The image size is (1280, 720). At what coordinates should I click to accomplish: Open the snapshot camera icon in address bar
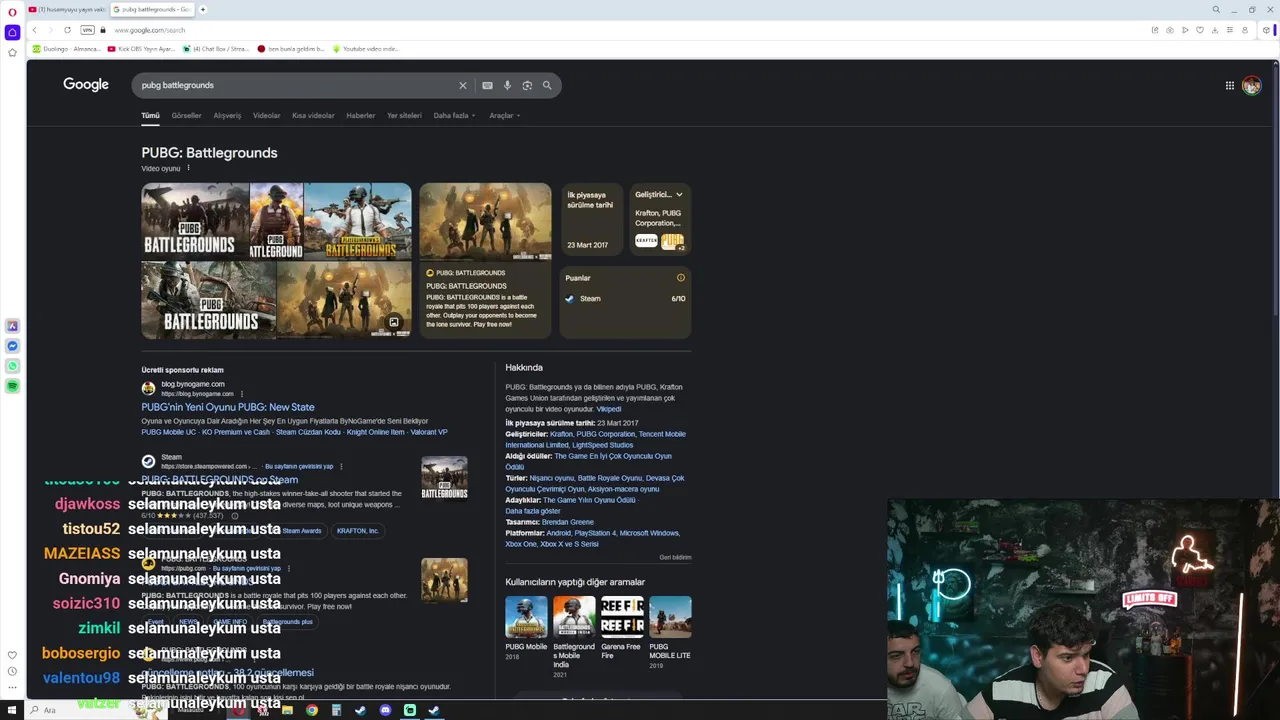1170,30
